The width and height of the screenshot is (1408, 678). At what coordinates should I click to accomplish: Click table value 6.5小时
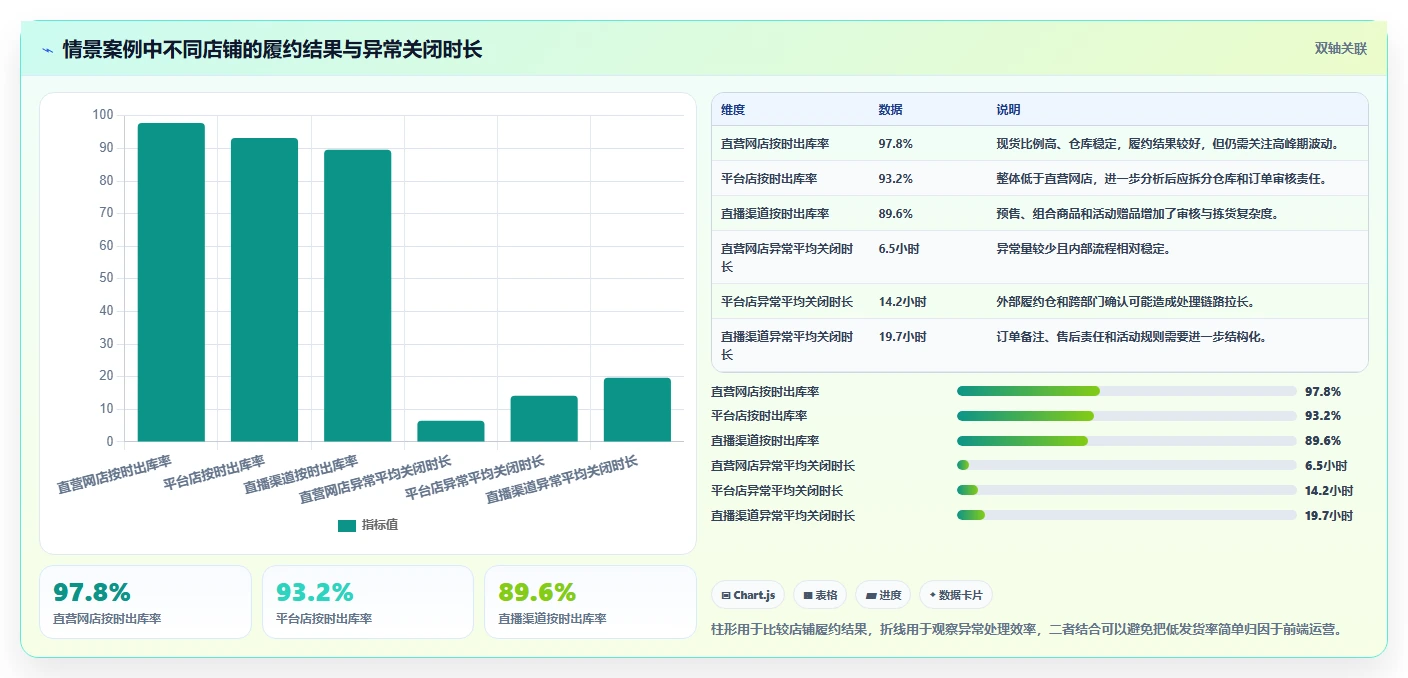(900, 249)
